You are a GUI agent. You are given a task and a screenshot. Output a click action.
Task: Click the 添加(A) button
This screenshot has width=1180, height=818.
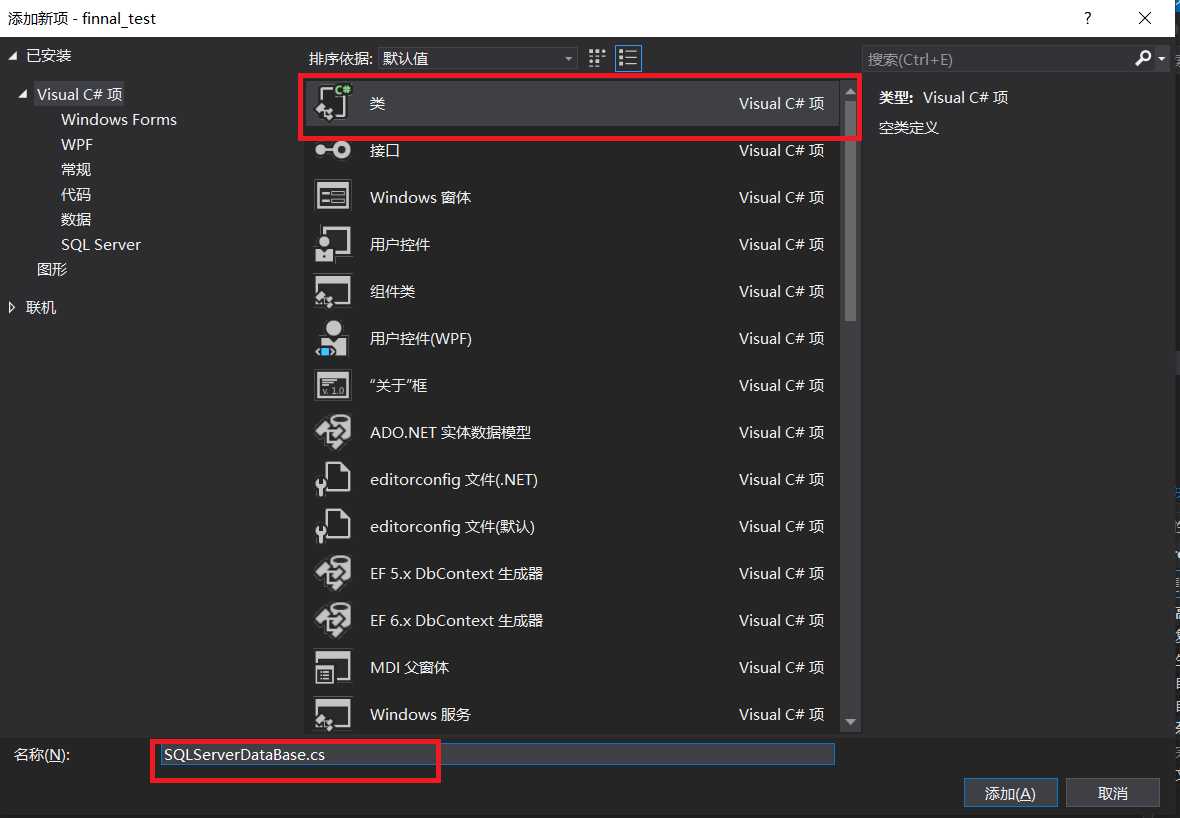tap(1011, 793)
